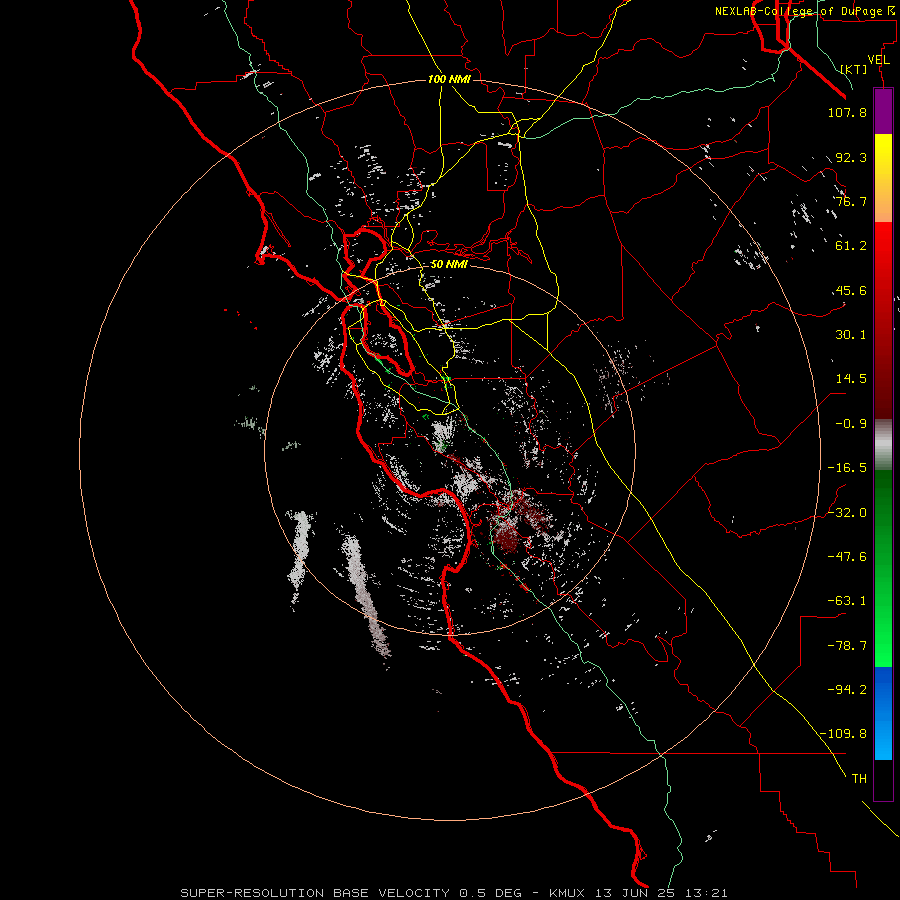The height and width of the screenshot is (900, 900).
Task: Select the 30.1 scale value
Action: click(851, 335)
